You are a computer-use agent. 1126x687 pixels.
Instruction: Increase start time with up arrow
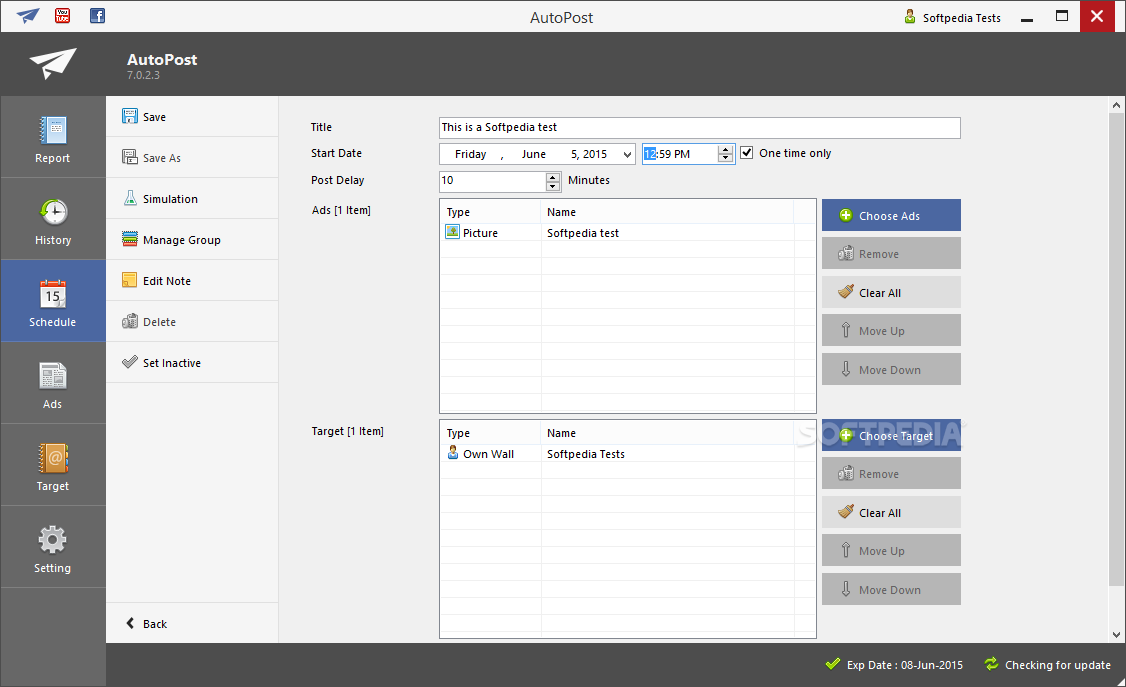click(x=726, y=149)
